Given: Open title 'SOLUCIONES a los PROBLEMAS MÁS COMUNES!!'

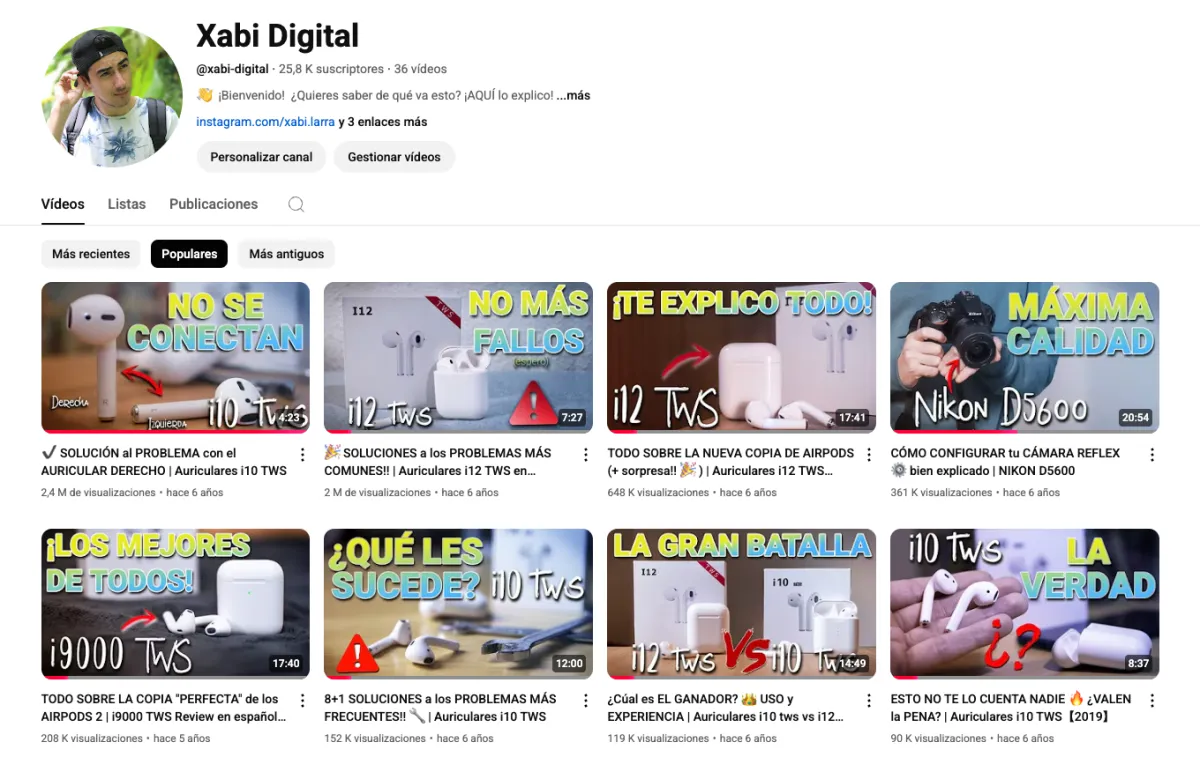Looking at the screenshot, I should [x=438, y=462].
